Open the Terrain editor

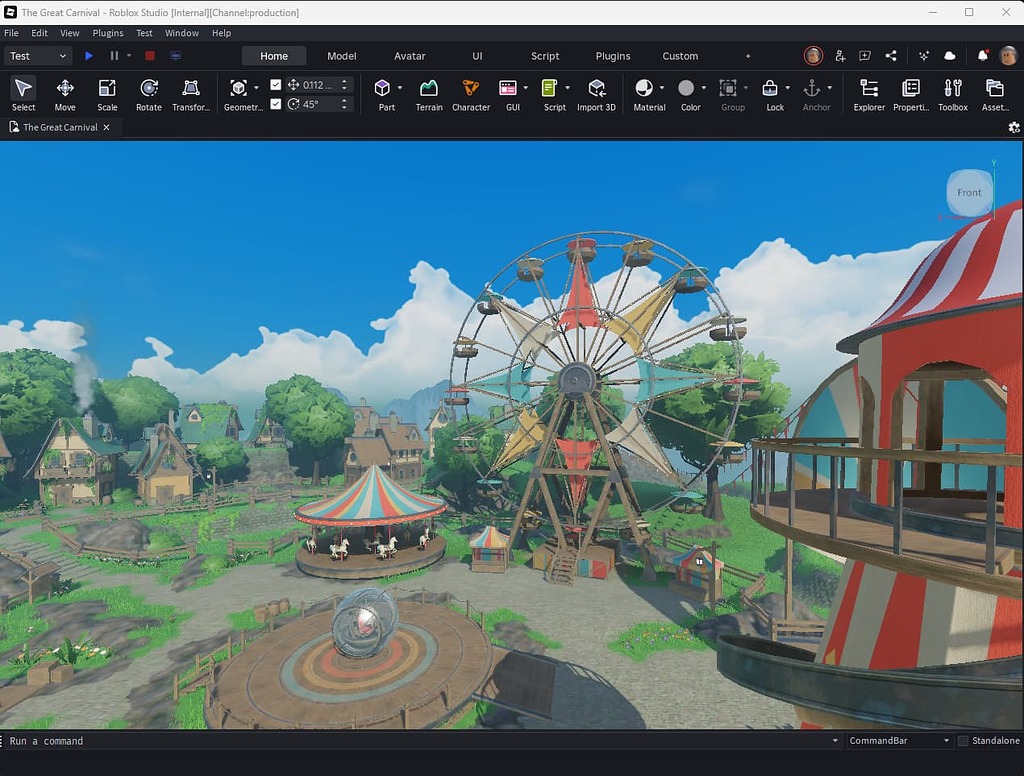click(428, 90)
